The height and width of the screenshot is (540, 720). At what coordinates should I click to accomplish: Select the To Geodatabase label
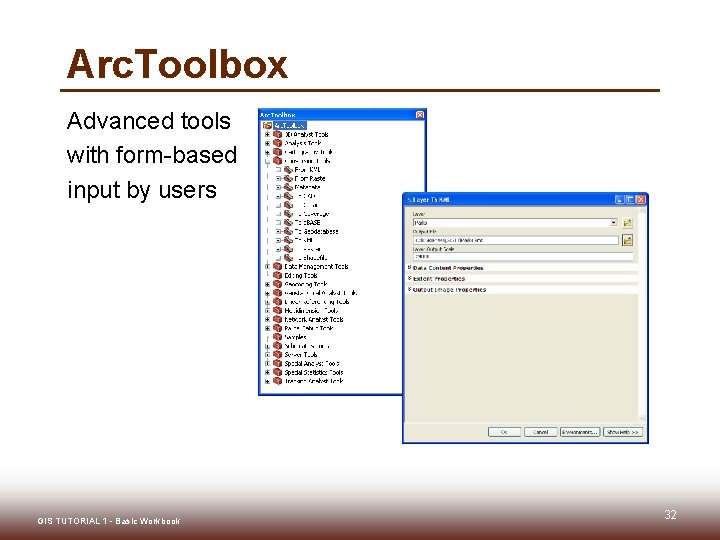(316, 231)
